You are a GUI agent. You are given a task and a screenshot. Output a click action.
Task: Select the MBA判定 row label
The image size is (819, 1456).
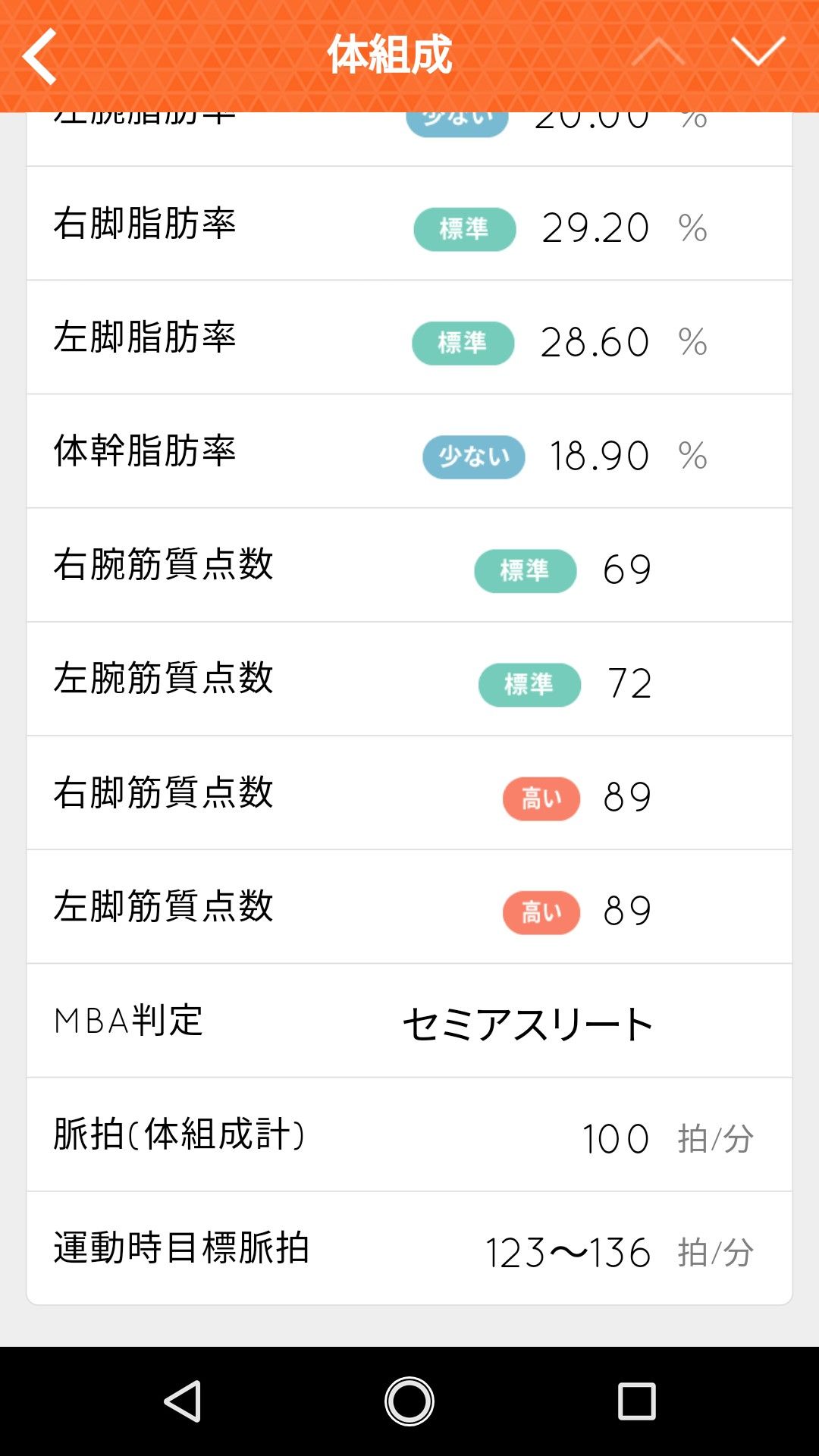coord(129,1021)
